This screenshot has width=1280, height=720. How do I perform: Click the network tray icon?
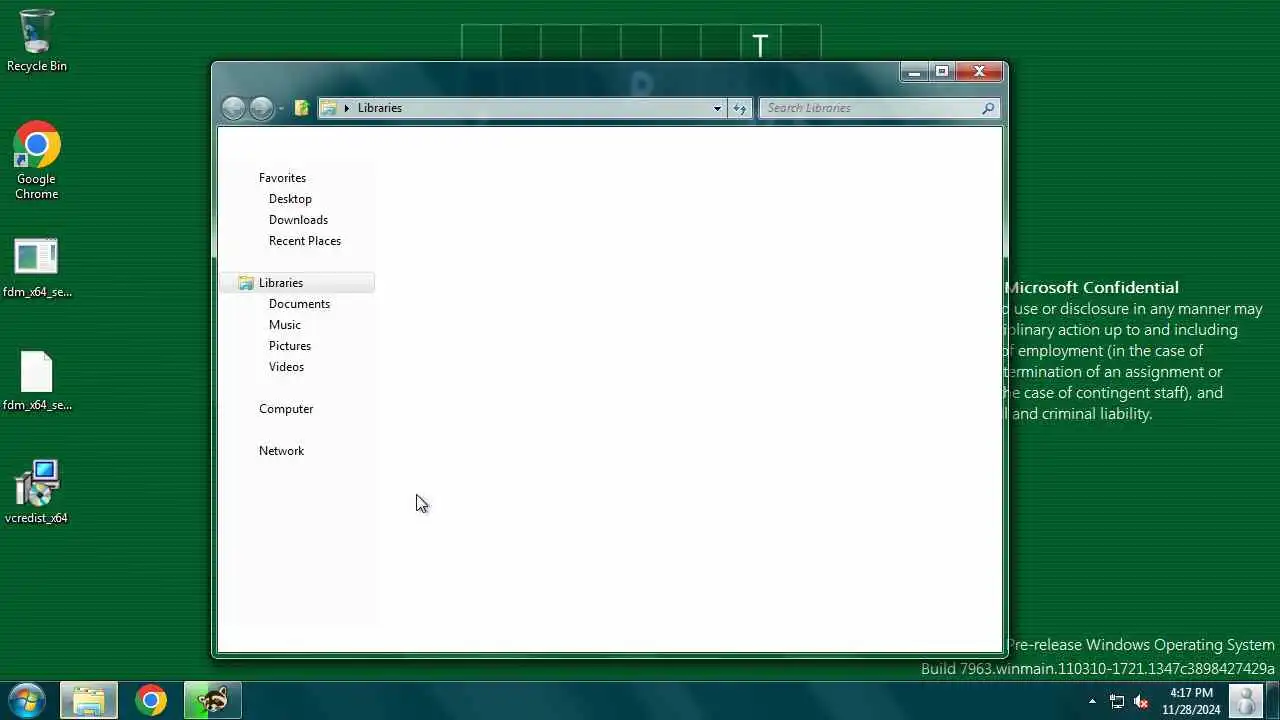[x=1117, y=701]
